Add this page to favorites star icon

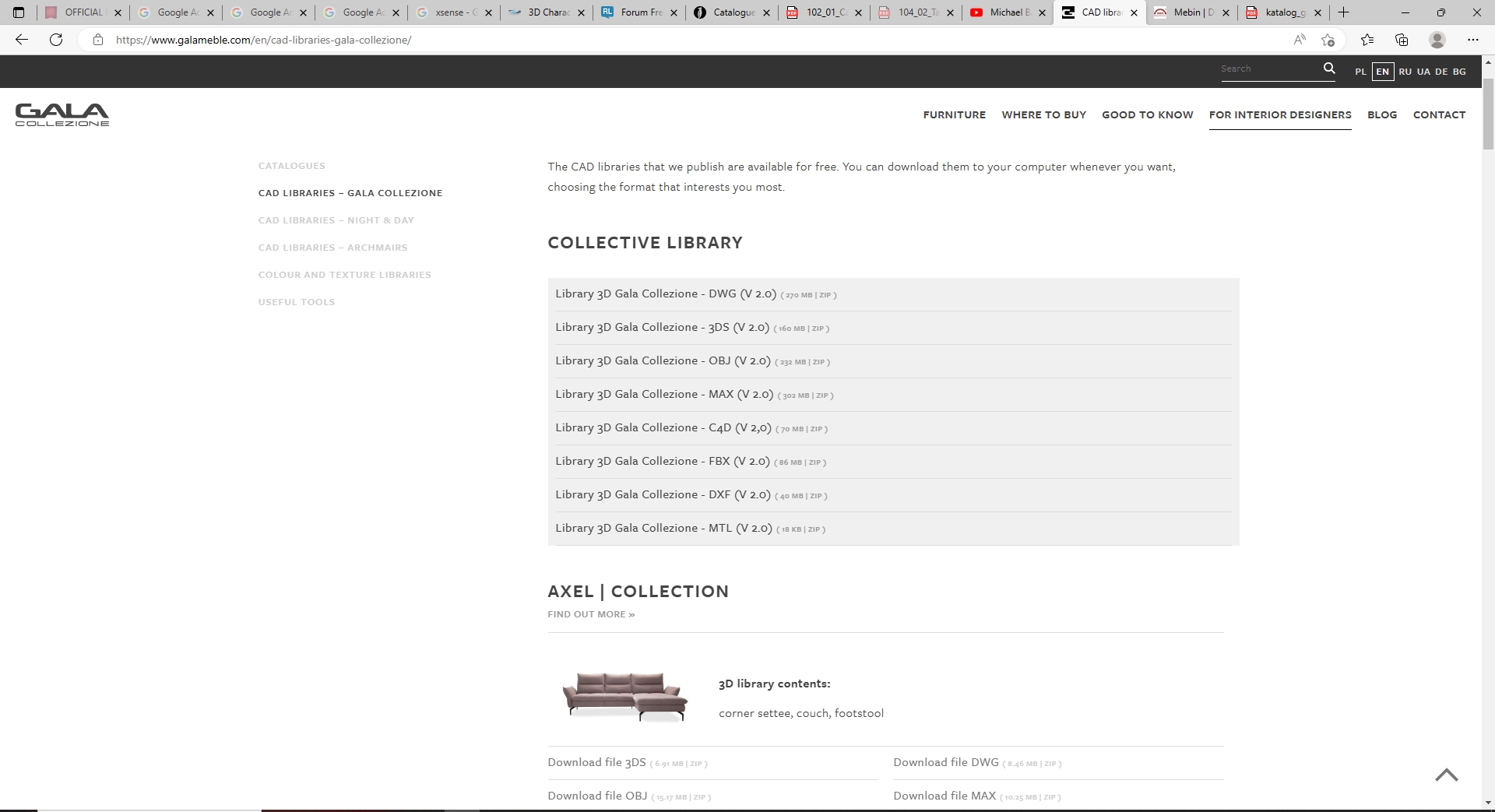[1328, 40]
